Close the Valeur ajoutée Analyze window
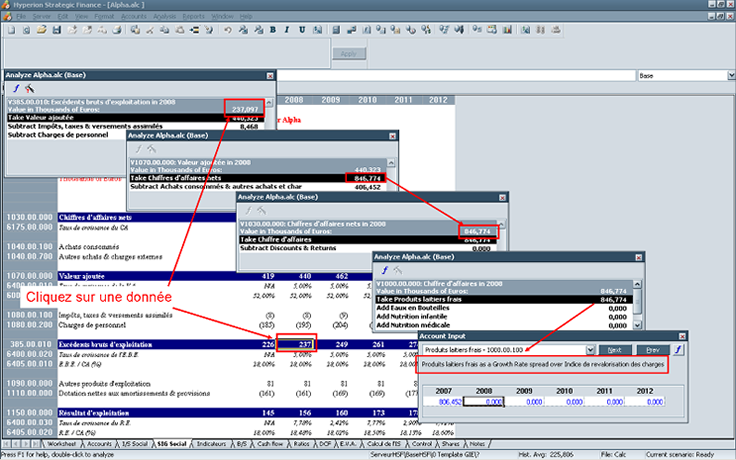 click(x=392, y=136)
